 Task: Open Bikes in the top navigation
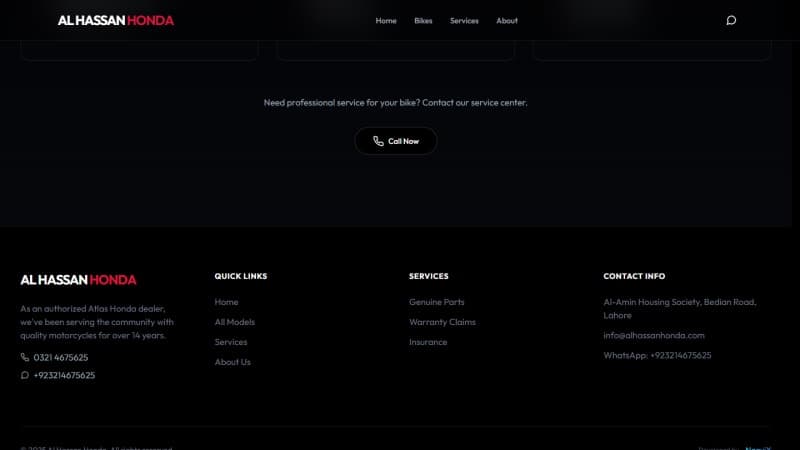pos(423,21)
